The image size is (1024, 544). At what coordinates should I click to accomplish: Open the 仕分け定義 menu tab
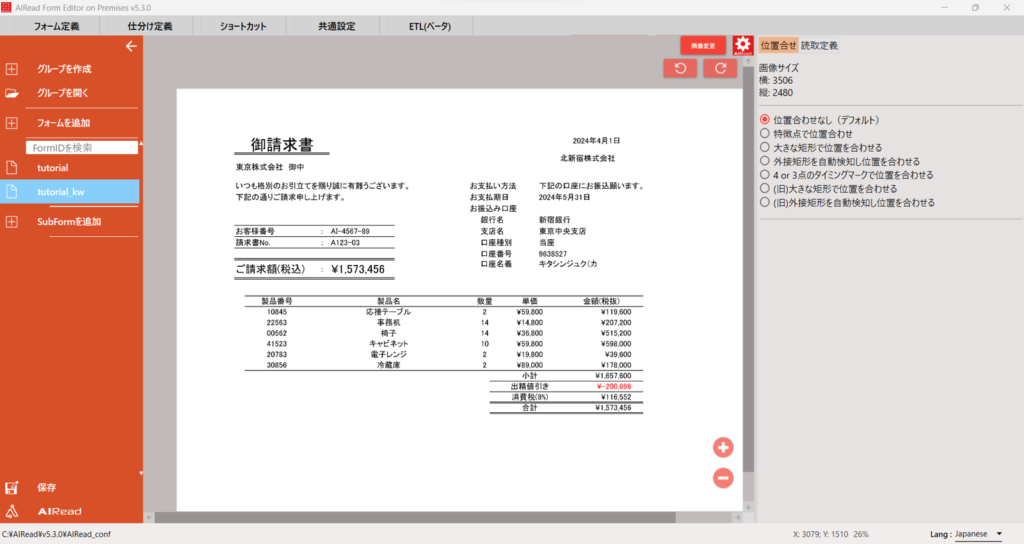pyautogui.click(x=150, y=26)
